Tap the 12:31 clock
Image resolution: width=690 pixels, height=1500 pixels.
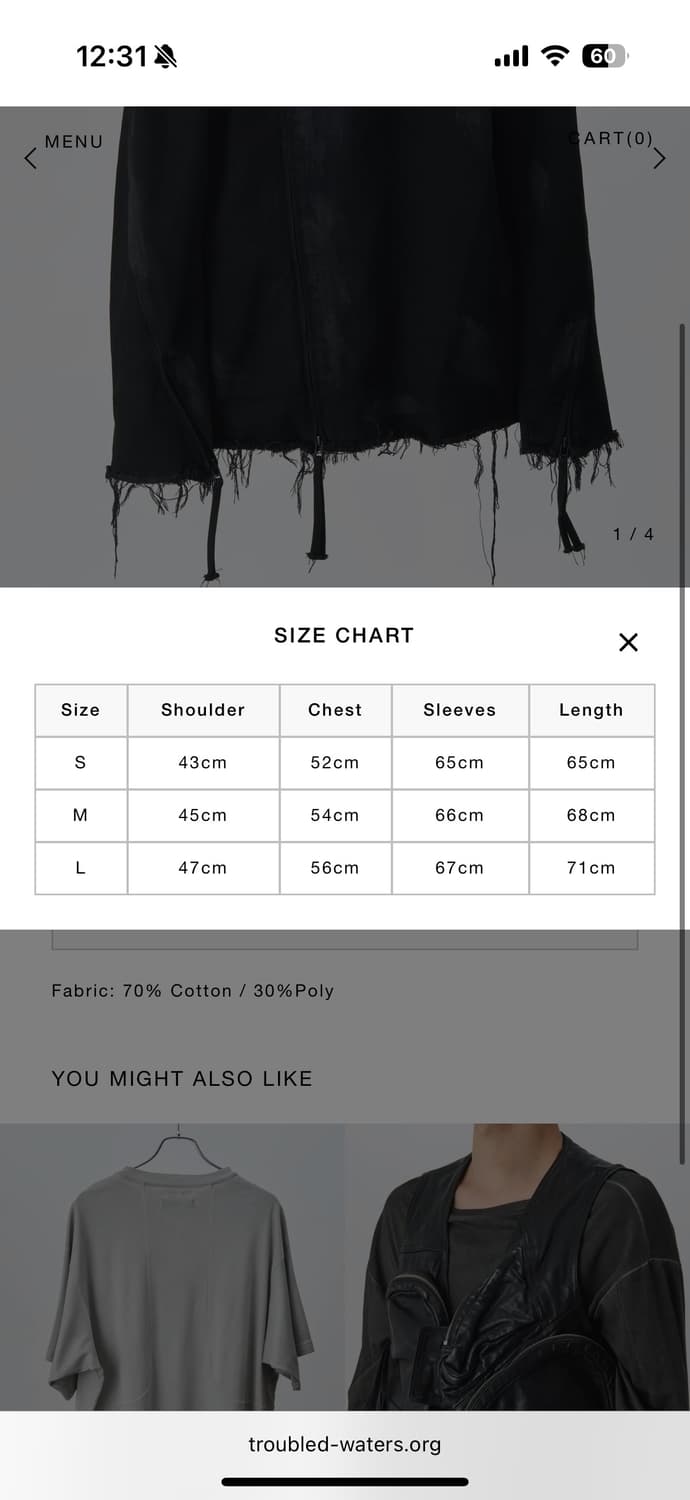point(111,57)
